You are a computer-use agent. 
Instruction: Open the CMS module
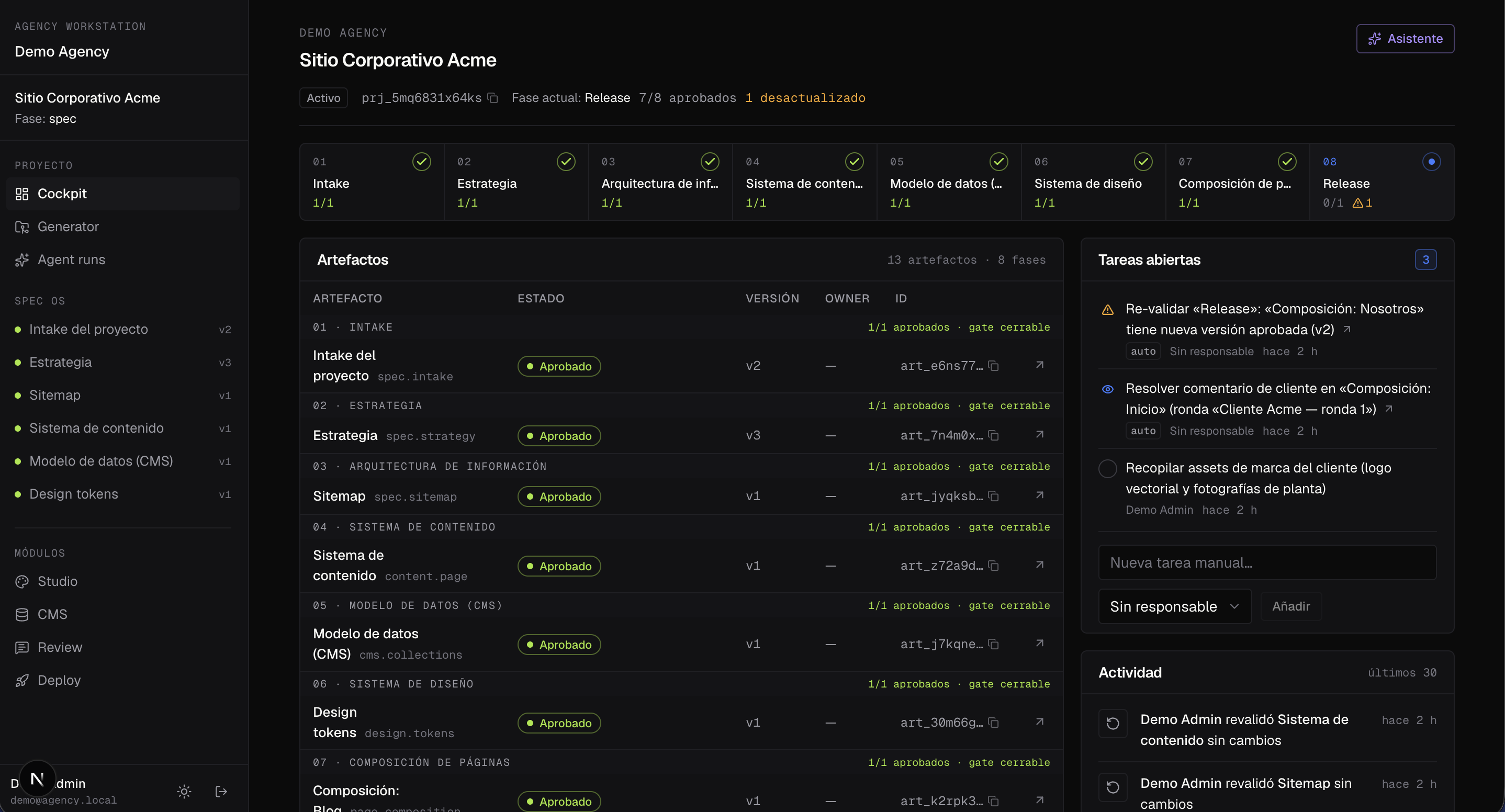coord(123,614)
